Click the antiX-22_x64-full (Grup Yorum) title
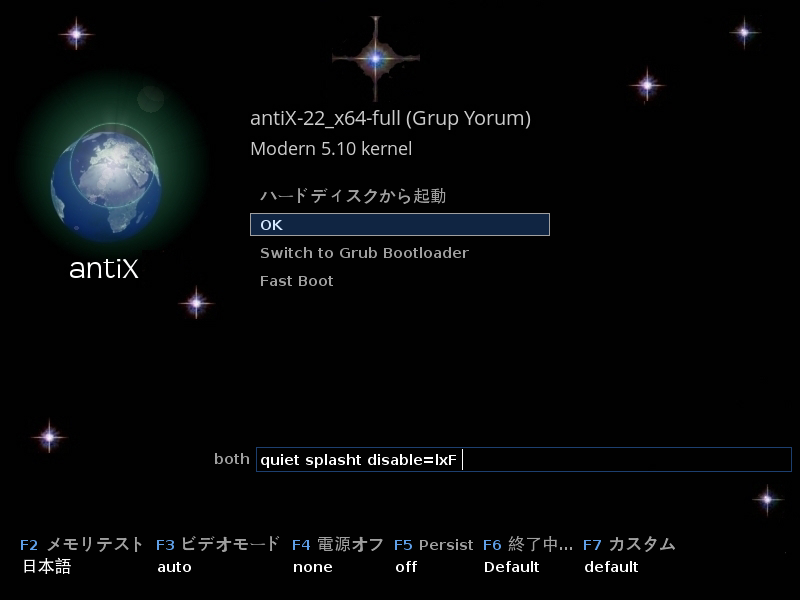This screenshot has width=800, height=600. (390, 118)
